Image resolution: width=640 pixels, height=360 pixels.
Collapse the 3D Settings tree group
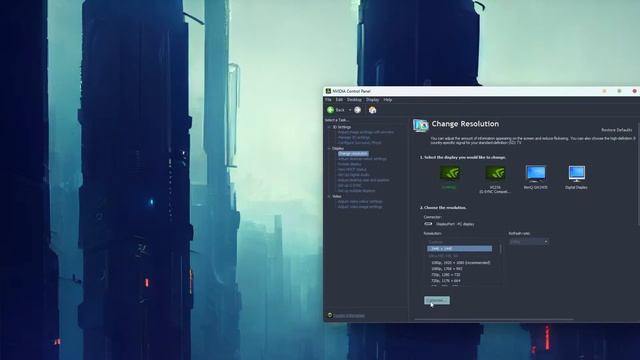point(329,127)
